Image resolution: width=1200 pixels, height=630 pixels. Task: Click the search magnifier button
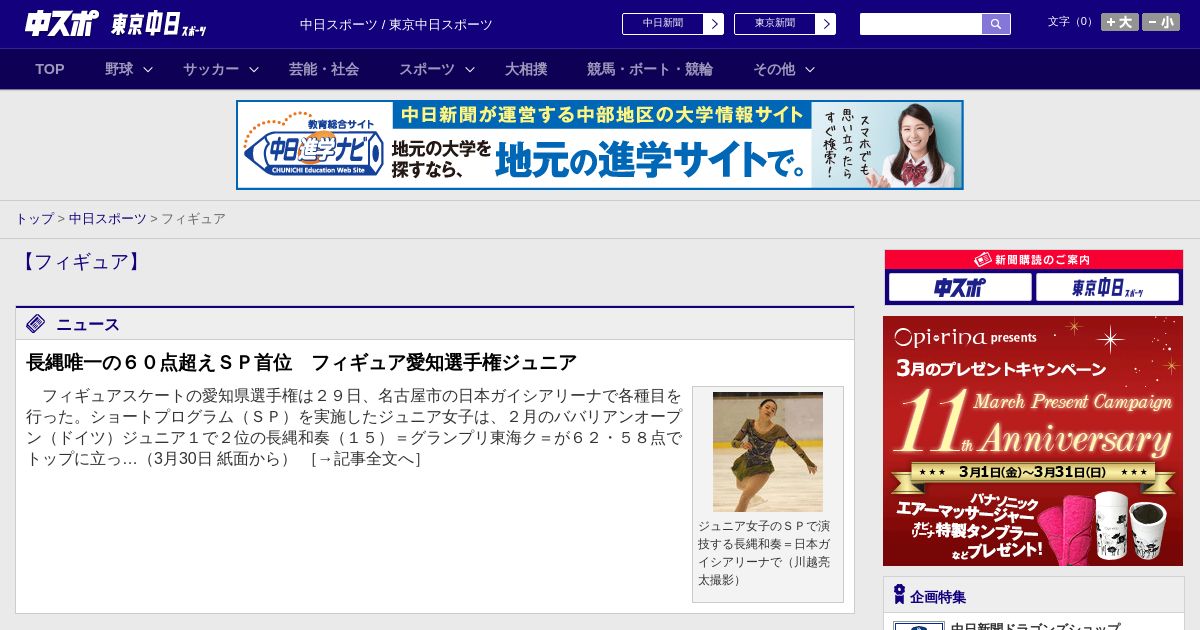(x=996, y=24)
